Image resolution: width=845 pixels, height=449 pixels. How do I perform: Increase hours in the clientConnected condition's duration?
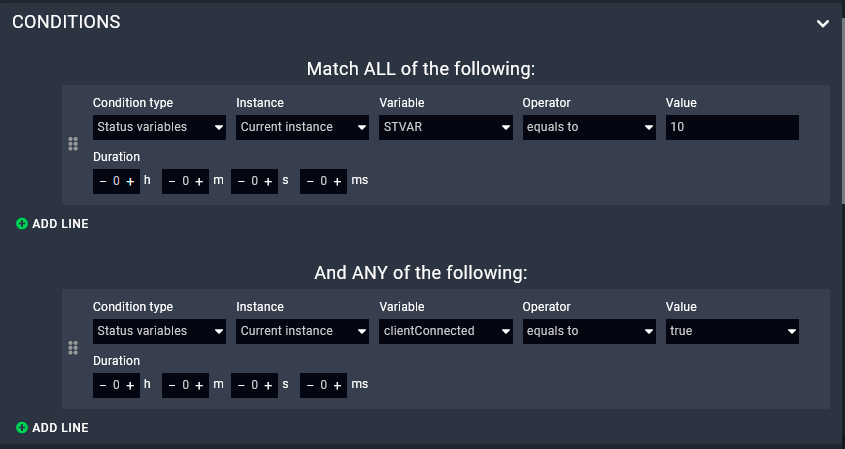[x=130, y=384]
